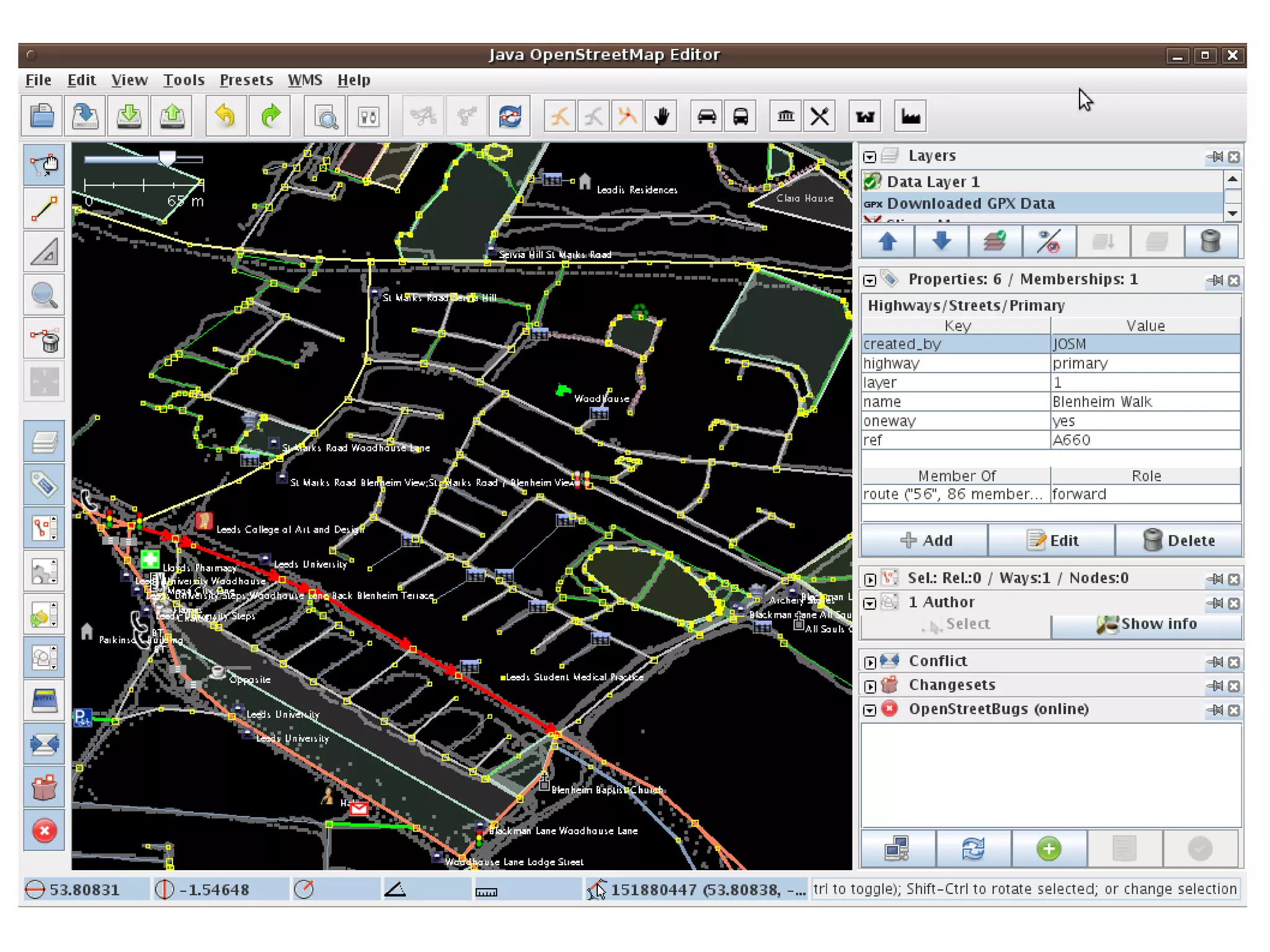
Task: Click the green plus OpenStreetBugs button
Action: pyautogui.click(x=1049, y=848)
